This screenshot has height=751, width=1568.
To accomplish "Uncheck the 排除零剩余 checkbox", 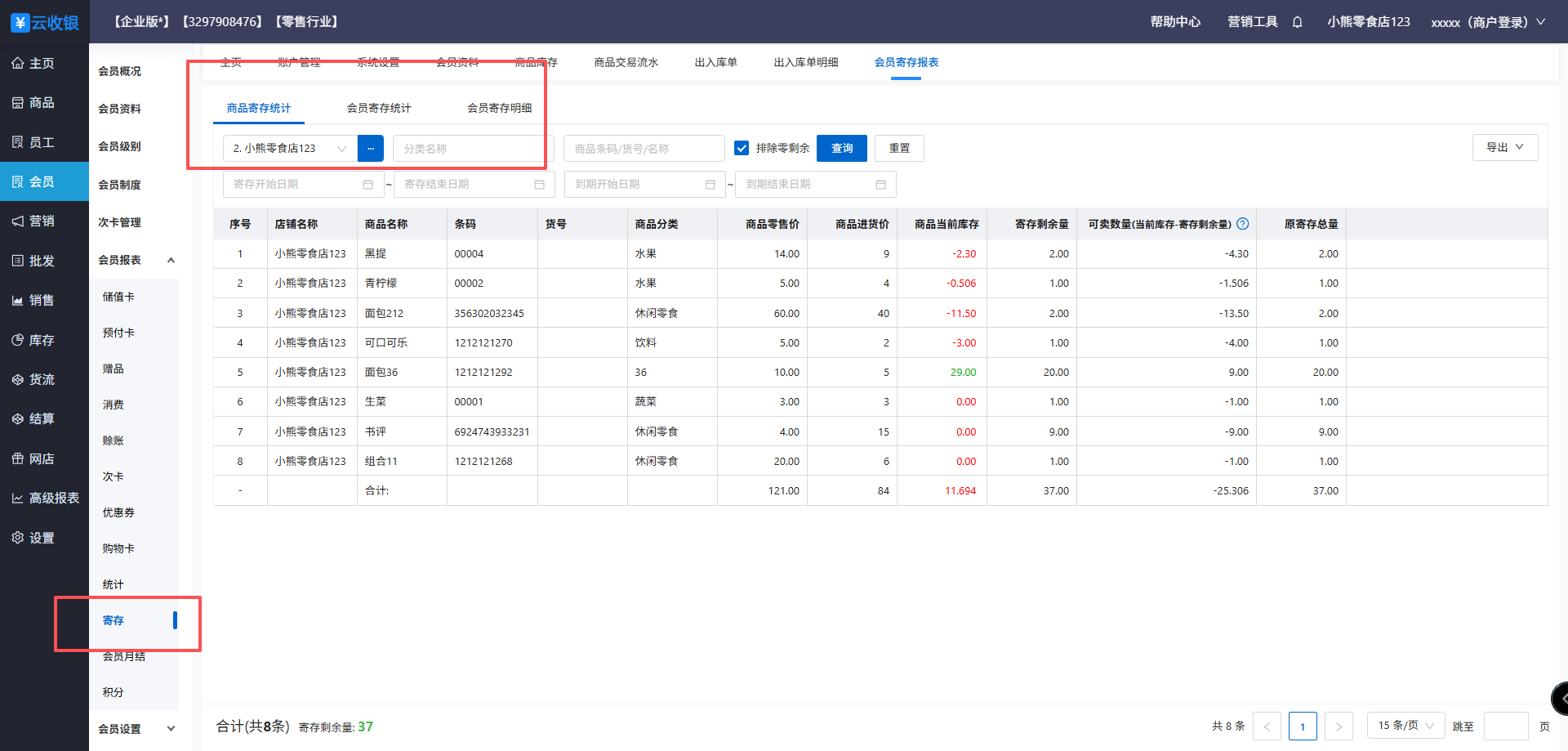I will coord(742,148).
